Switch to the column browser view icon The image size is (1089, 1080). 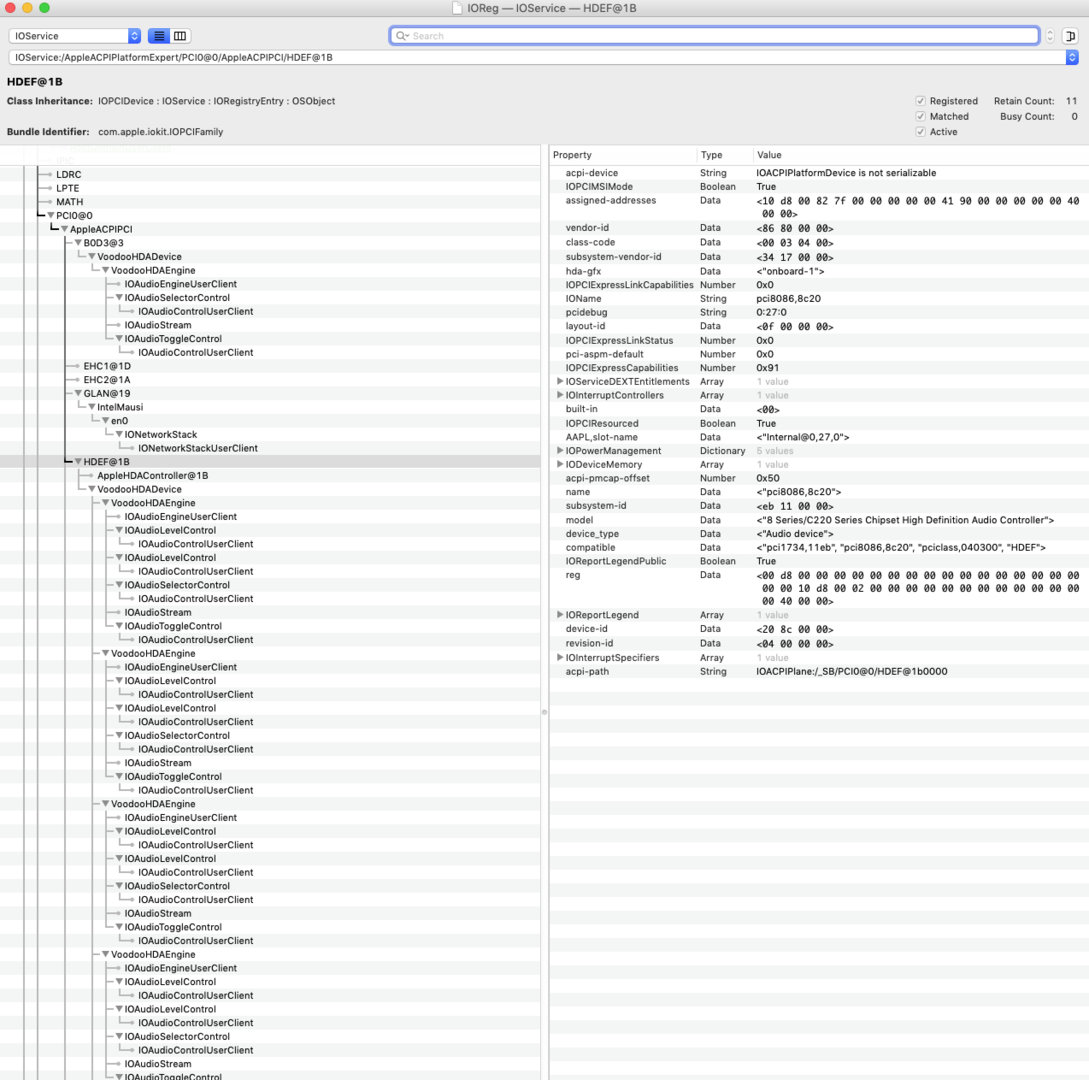180,36
